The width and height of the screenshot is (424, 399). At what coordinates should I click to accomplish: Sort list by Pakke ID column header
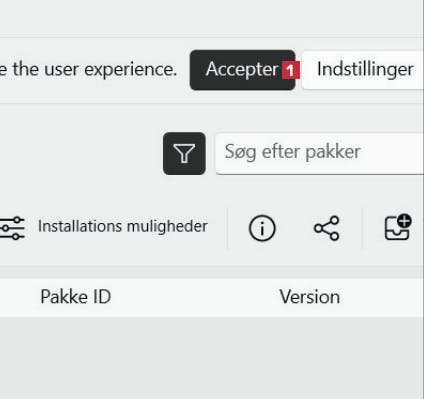(x=76, y=296)
